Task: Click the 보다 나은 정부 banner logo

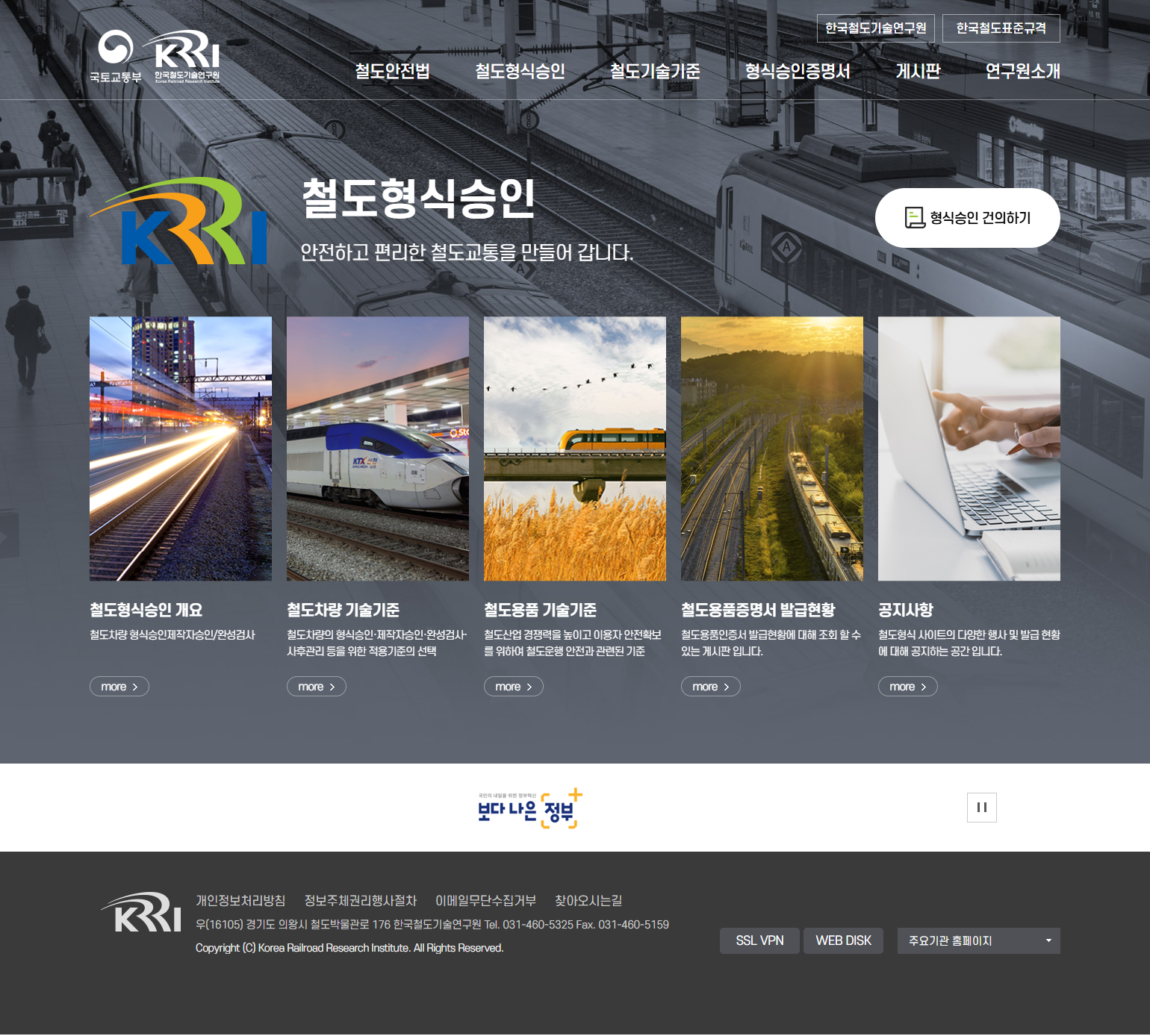Action: point(529,808)
